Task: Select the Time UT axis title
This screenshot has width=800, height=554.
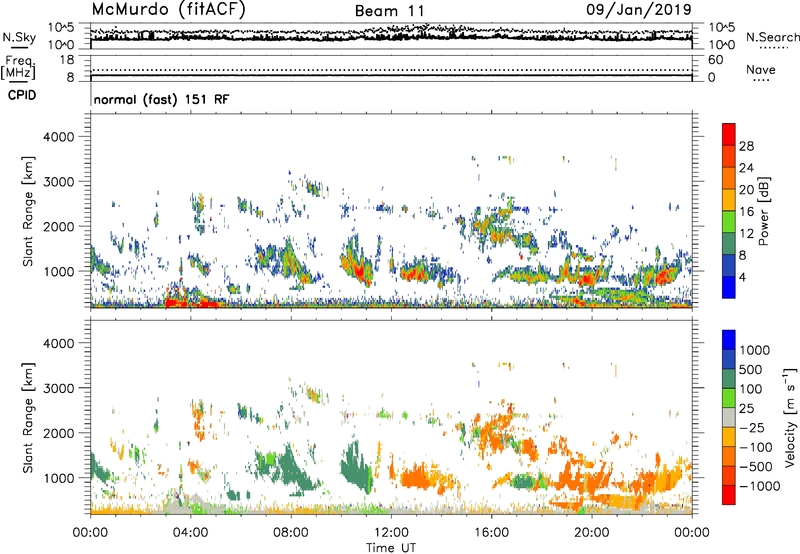Action: [x=391, y=548]
